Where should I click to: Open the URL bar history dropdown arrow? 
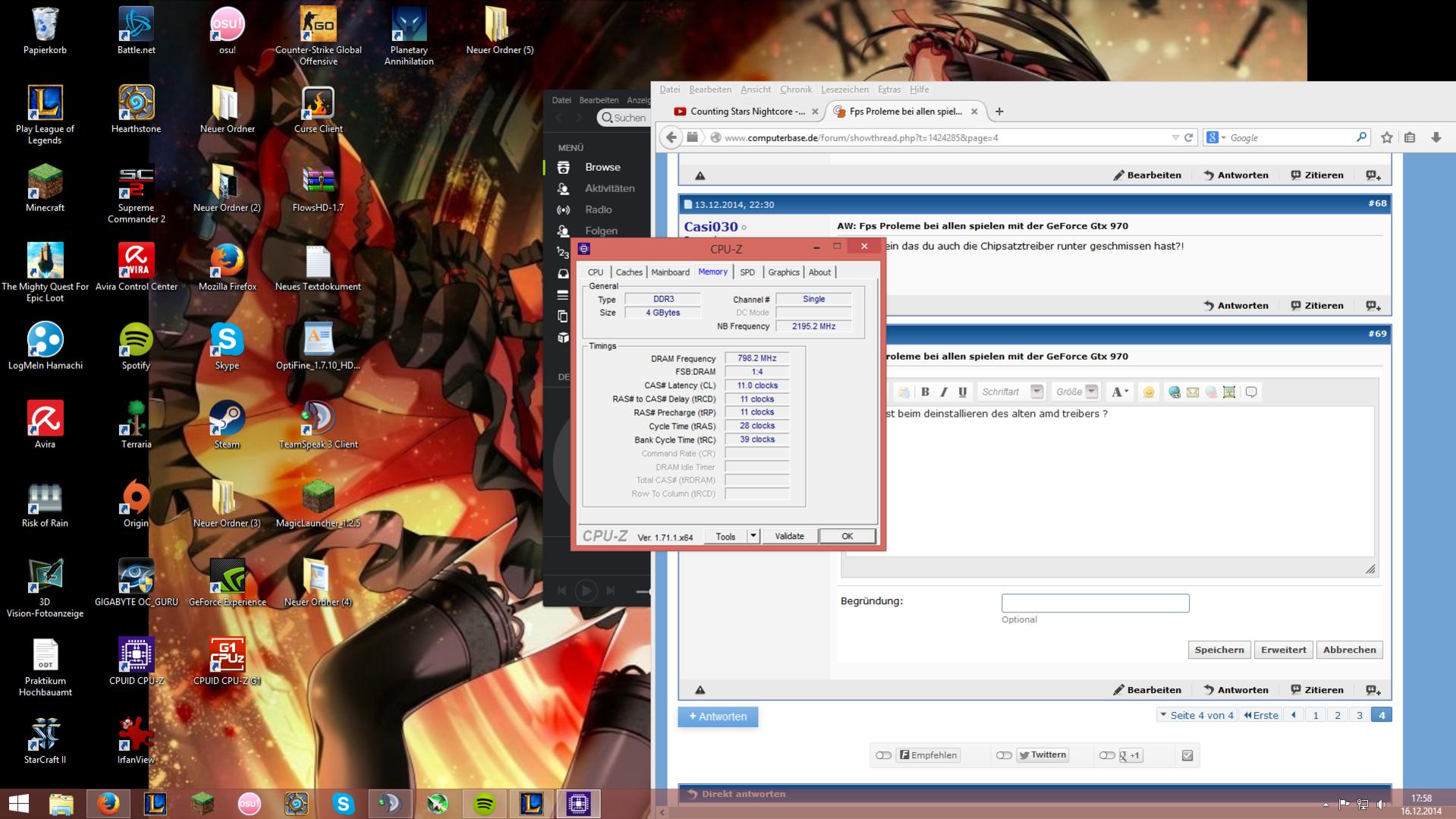click(x=1175, y=137)
